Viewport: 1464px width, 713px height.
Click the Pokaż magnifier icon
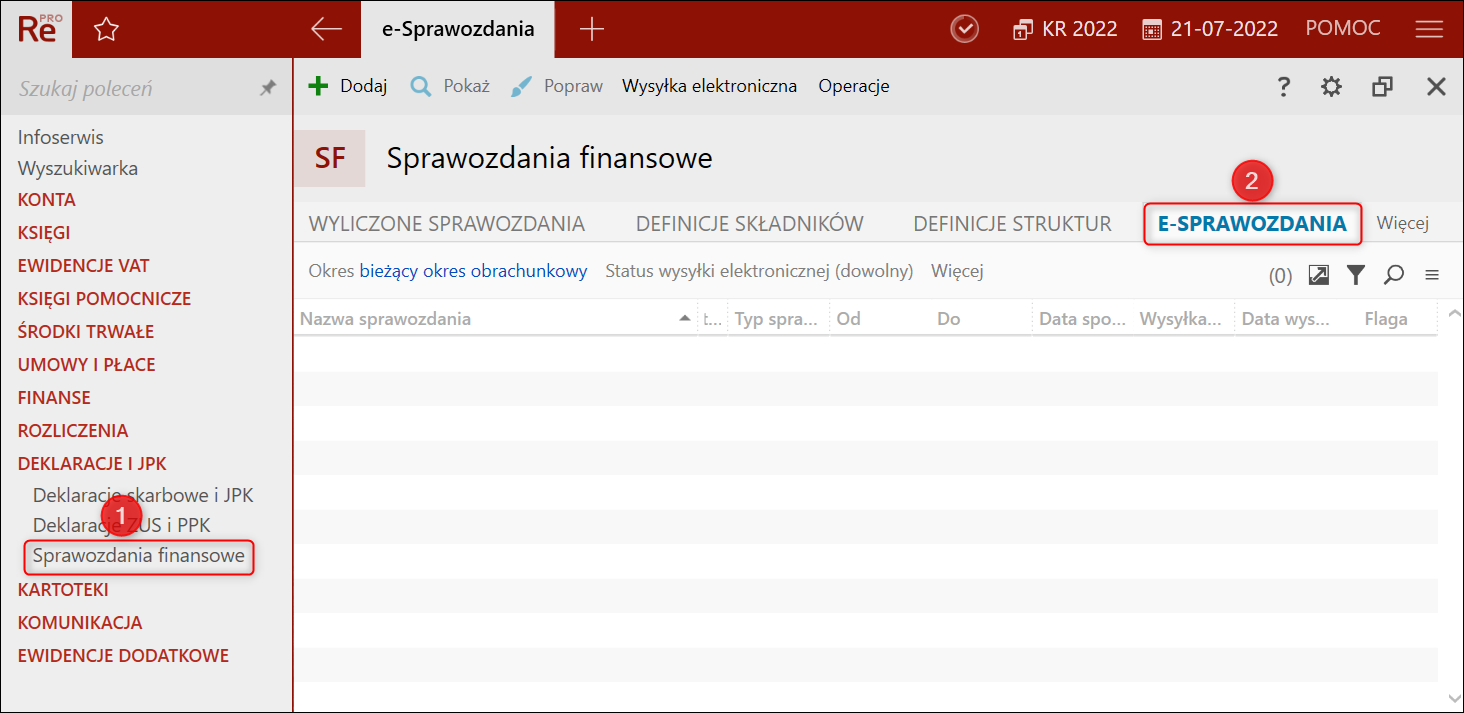[421, 86]
